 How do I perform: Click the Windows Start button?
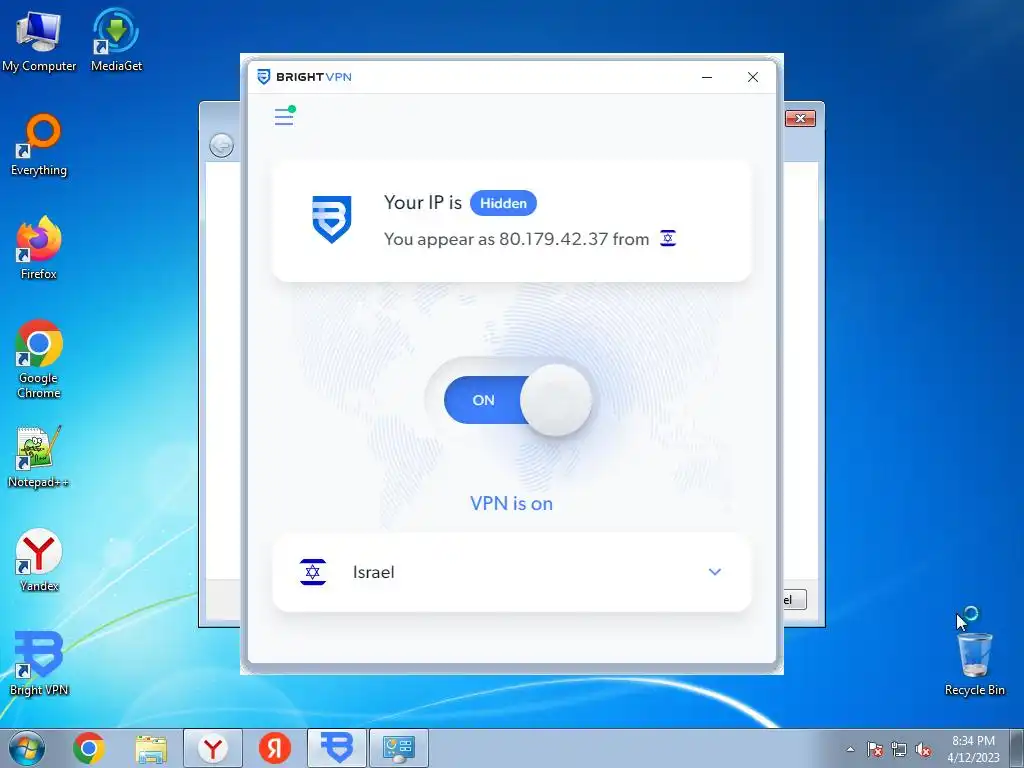click(x=27, y=748)
